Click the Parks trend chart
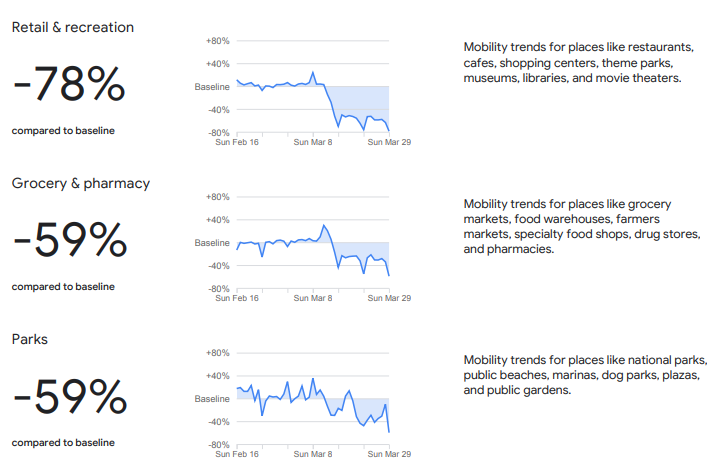Viewport: 720px width, 473px height. (312, 402)
